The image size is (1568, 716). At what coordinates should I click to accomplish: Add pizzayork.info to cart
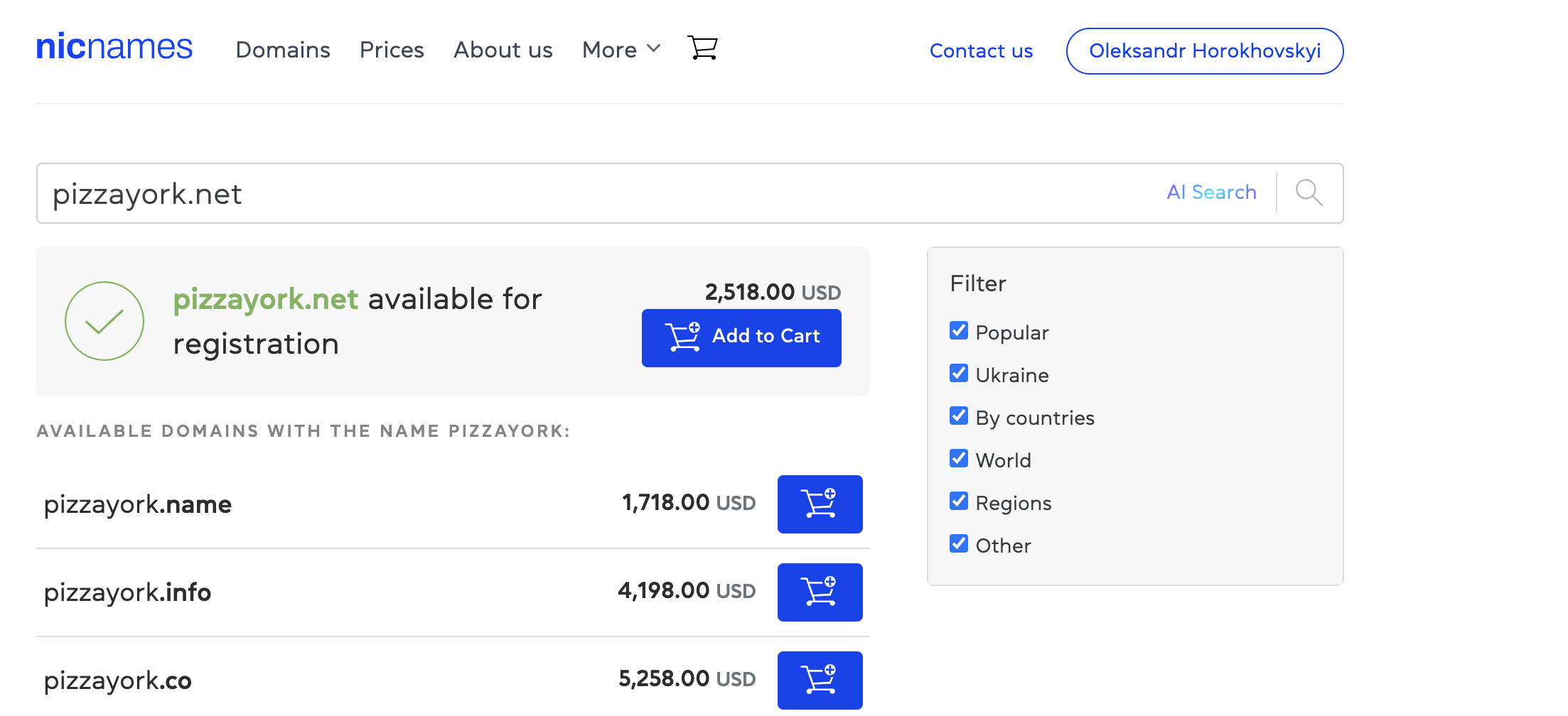coord(820,592)
